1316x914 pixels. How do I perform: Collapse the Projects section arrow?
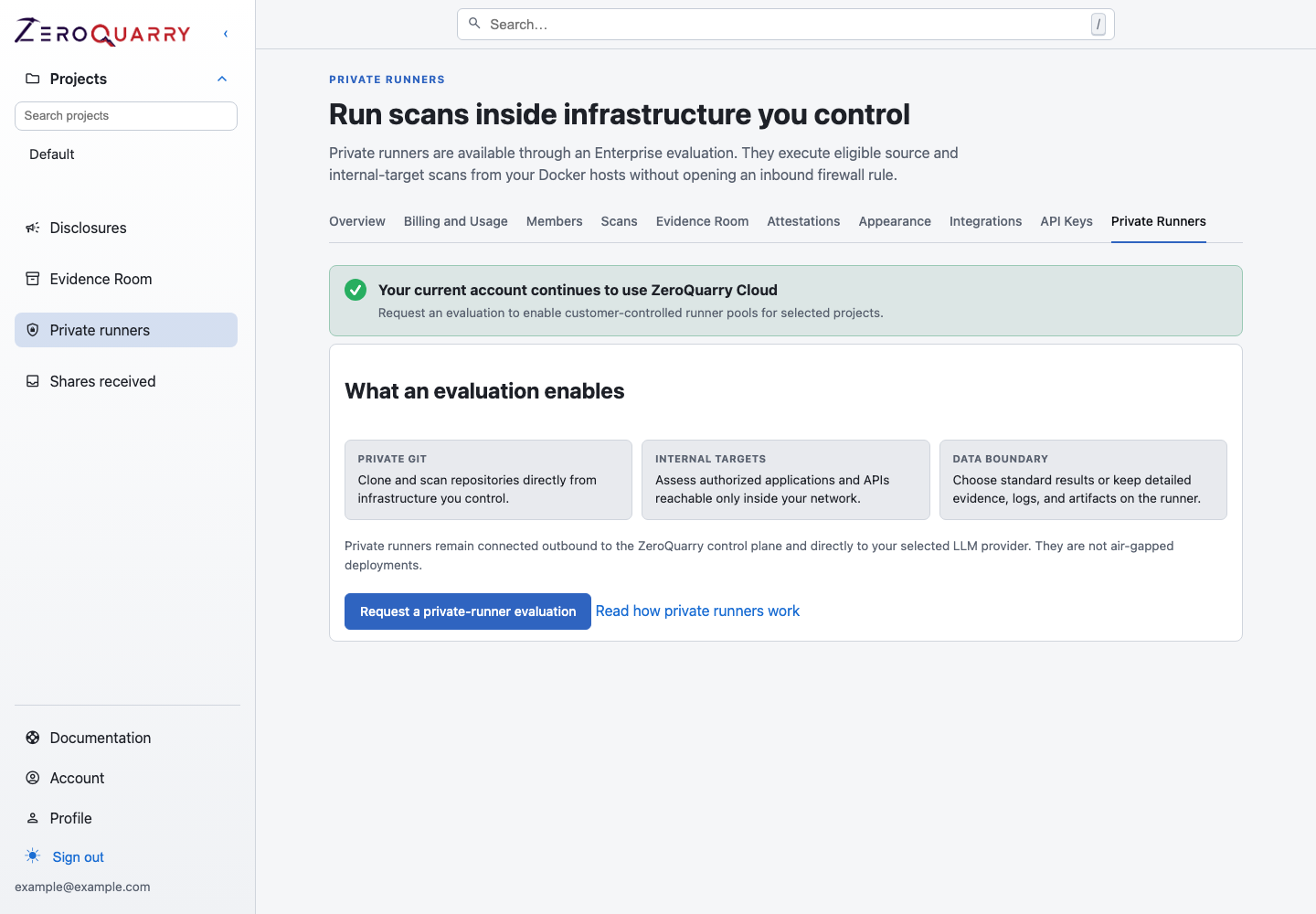(222, 79)
